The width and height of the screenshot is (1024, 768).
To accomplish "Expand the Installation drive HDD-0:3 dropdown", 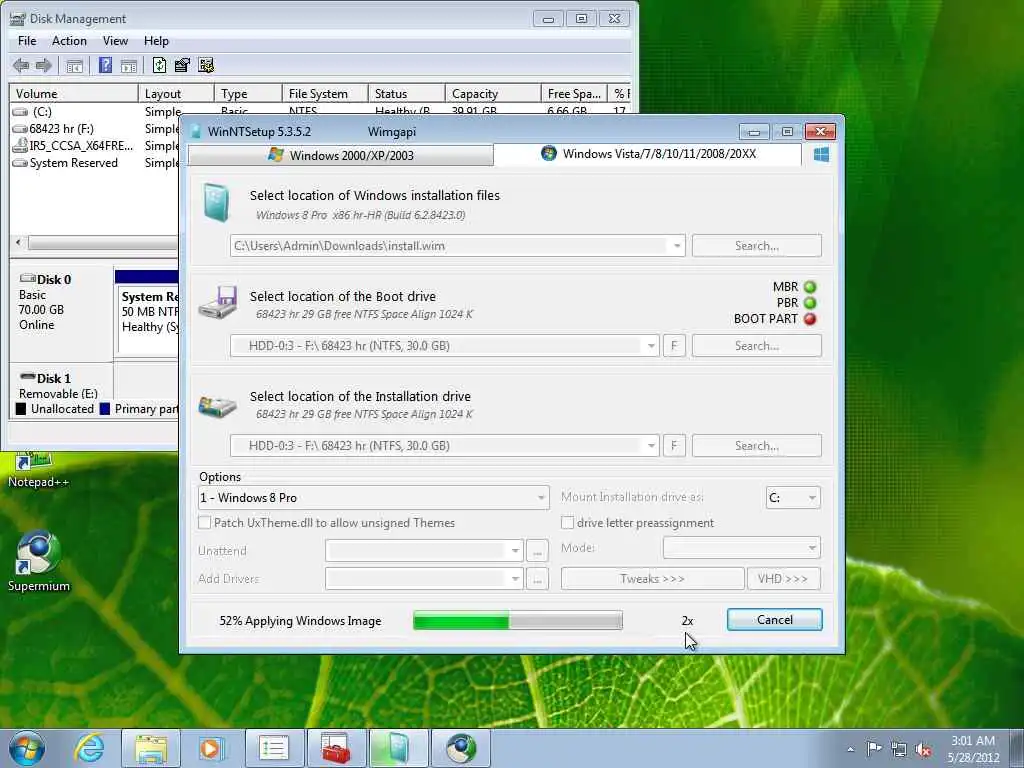I will [x=650, y=446].
